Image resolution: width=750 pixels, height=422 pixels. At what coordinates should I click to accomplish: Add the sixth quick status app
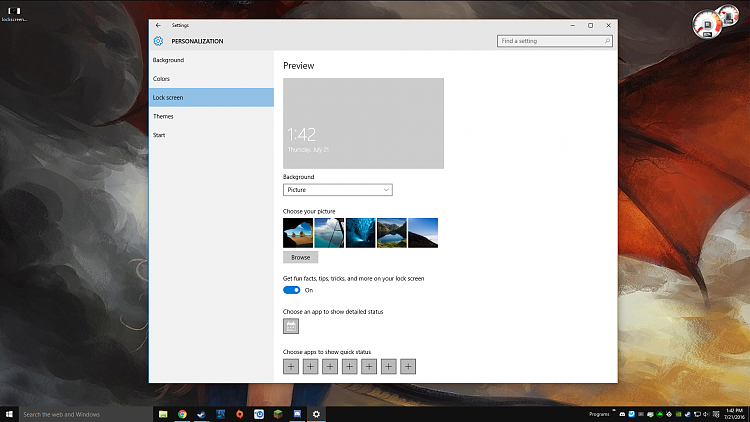(x=388, y=366)
